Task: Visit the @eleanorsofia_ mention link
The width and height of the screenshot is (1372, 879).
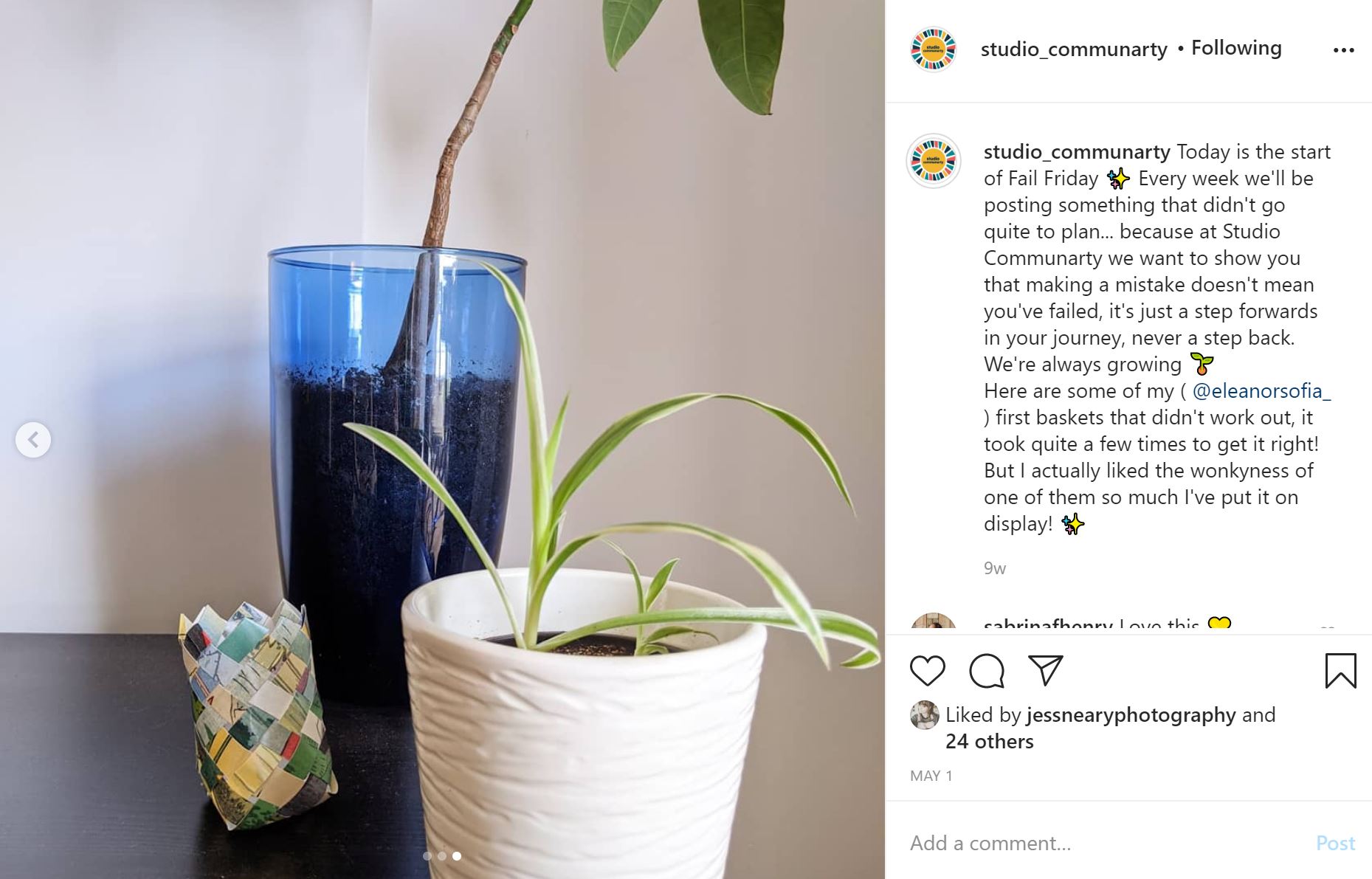Action: pyautogui.click(x=1261, y=390)
